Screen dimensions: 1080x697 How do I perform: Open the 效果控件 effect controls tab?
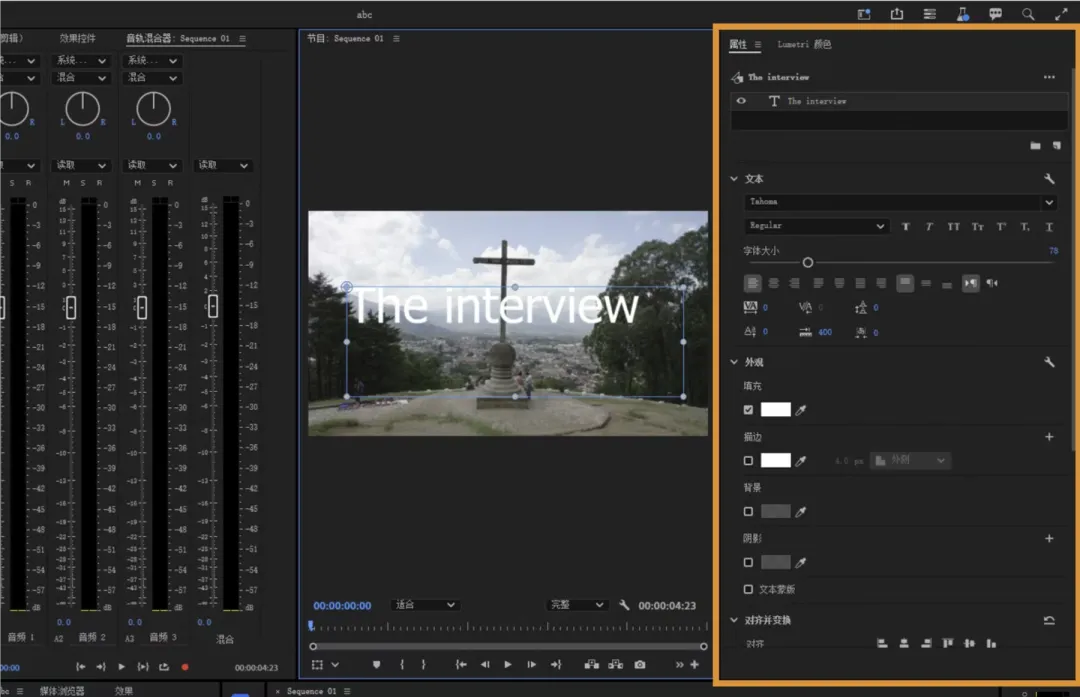79,38
